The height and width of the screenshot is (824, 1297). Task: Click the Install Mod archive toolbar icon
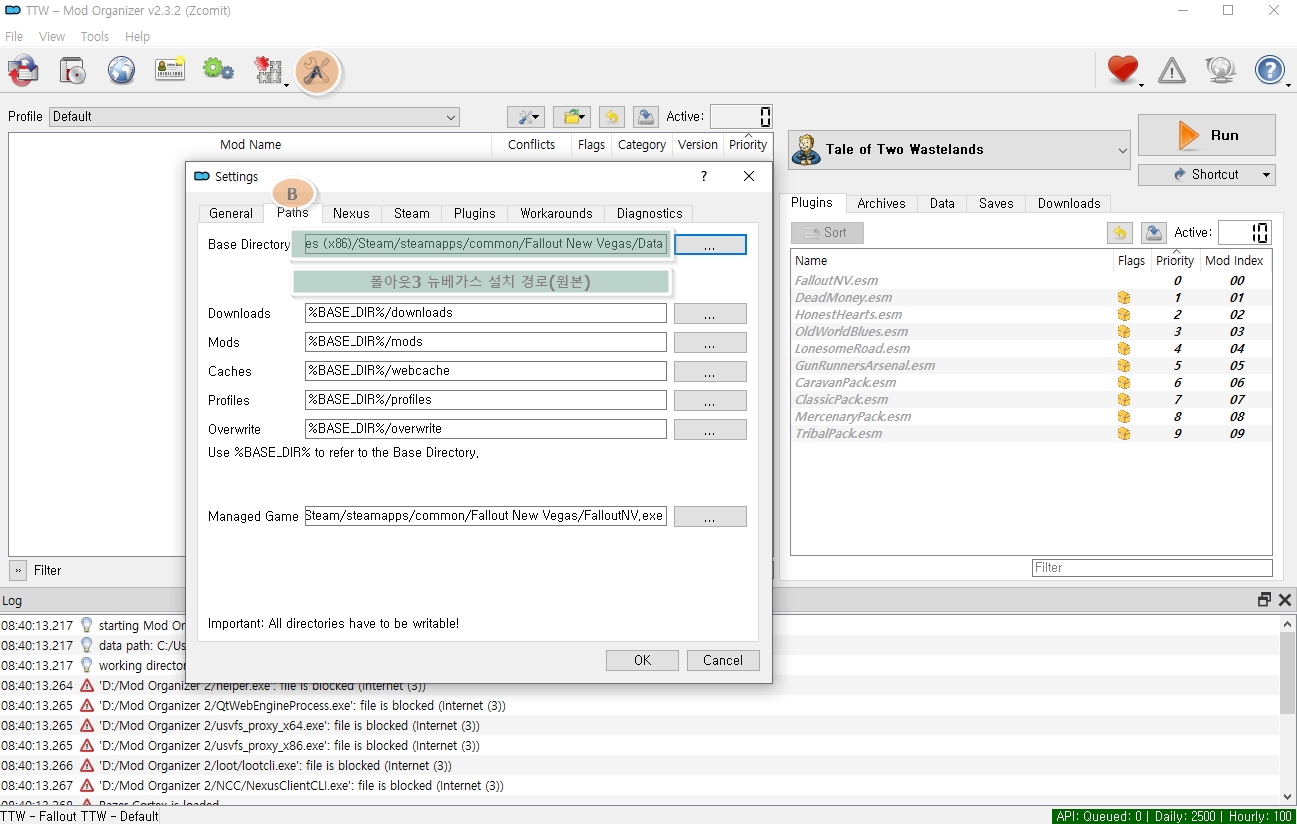(23, 70)
